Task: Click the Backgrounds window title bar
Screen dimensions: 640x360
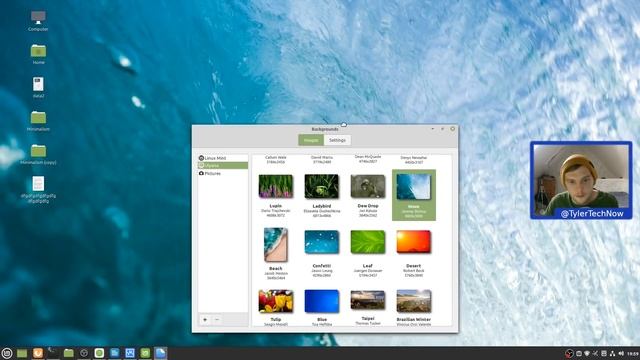Action: [x=325, y=129]
